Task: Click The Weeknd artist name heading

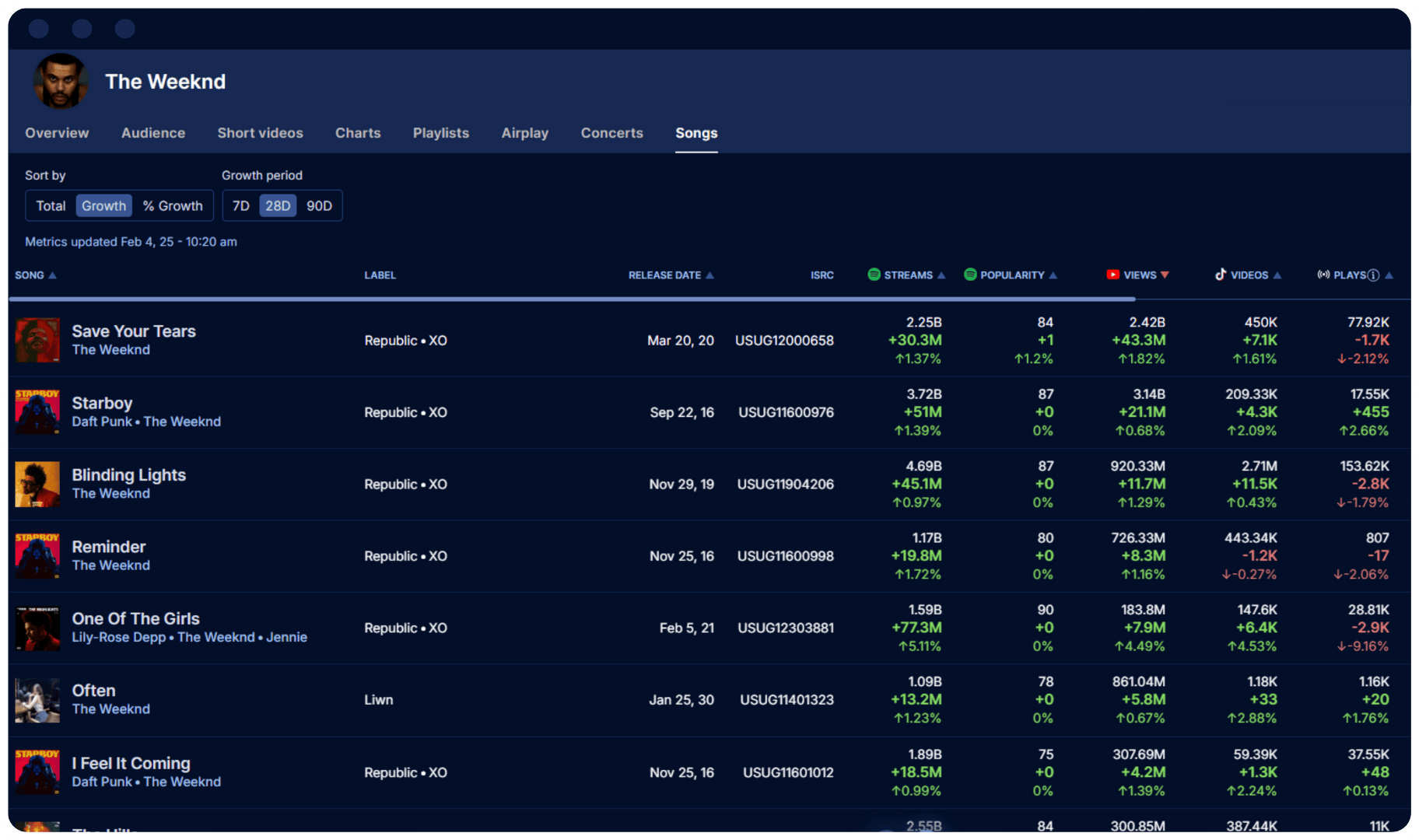Action: pyautogui.click(x=166, y=82)
